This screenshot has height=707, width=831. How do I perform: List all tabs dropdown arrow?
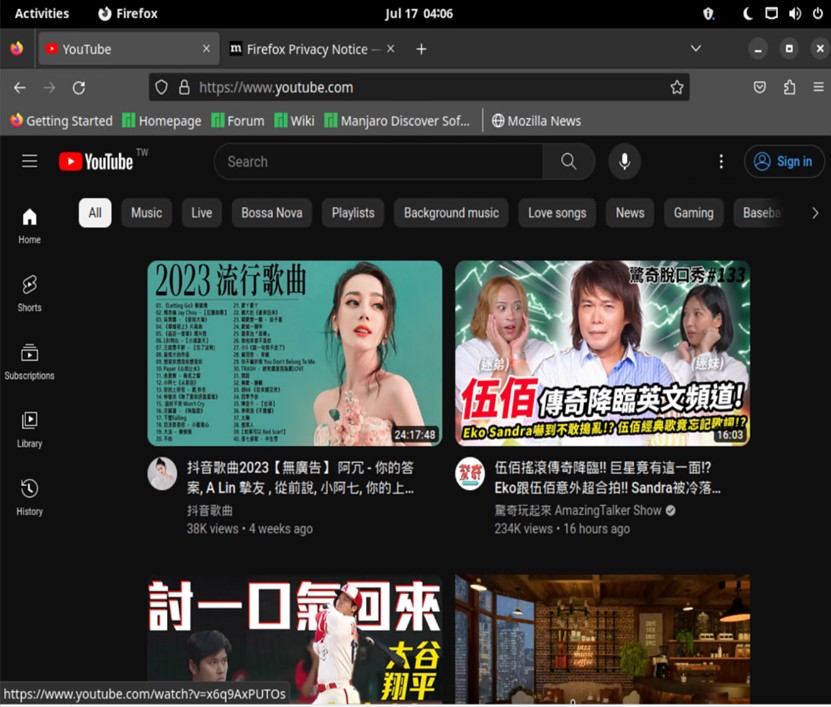tap(695, 49)
